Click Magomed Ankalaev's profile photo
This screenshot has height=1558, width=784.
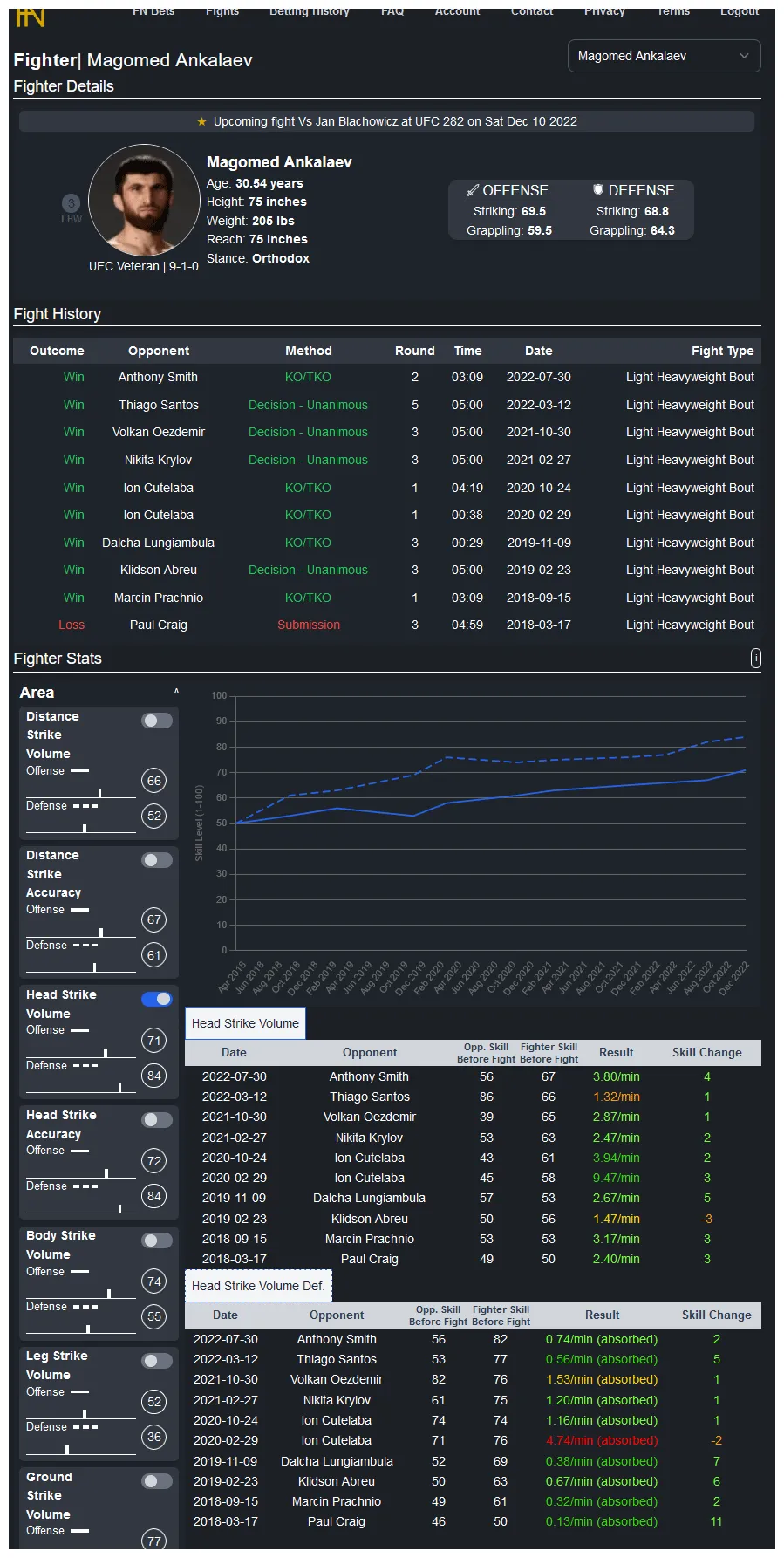[144, 200]
